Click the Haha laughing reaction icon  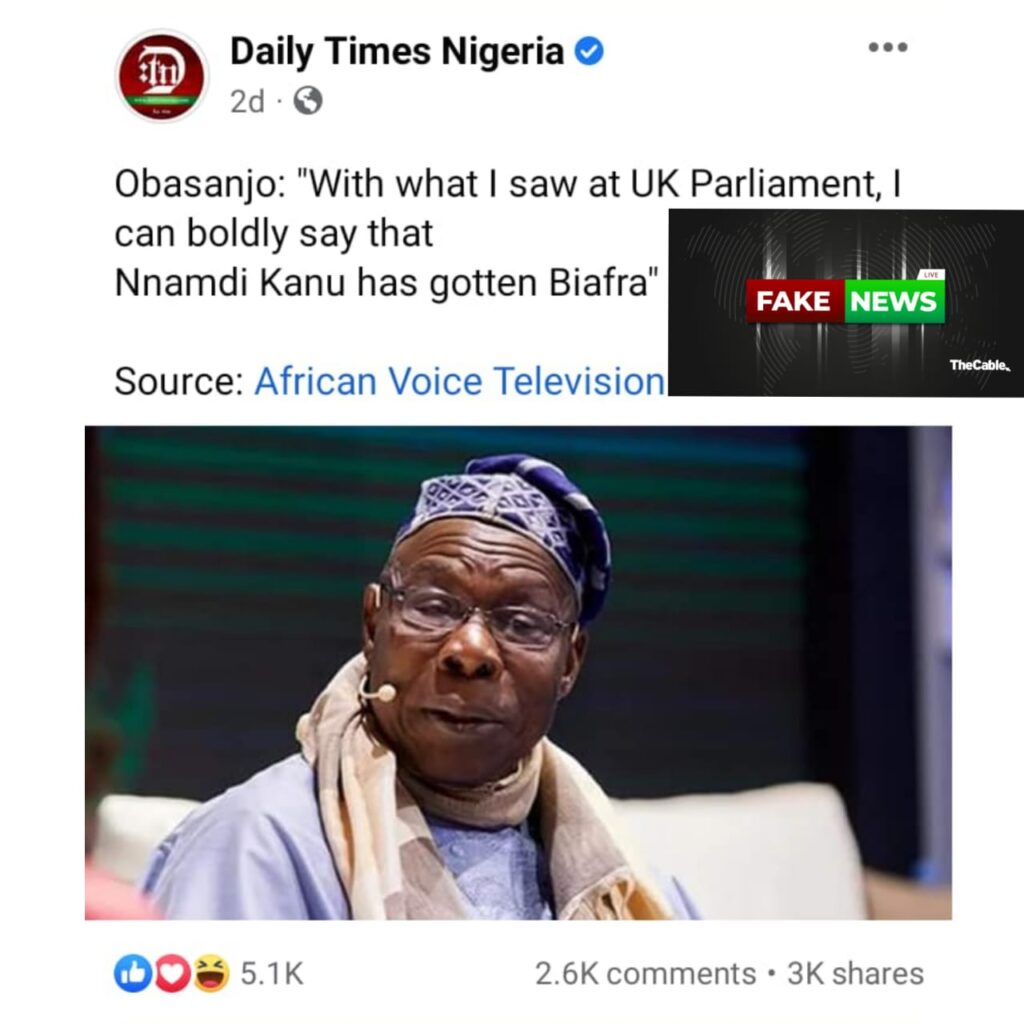click(210, 973)
